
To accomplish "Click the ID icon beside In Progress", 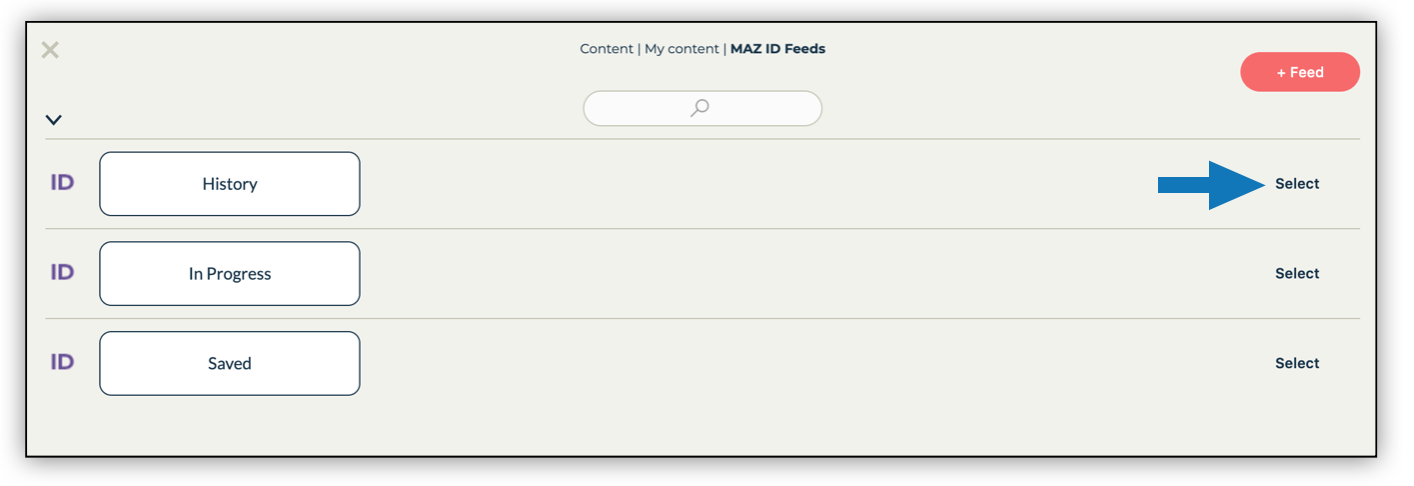I will [x=62, y=272].
